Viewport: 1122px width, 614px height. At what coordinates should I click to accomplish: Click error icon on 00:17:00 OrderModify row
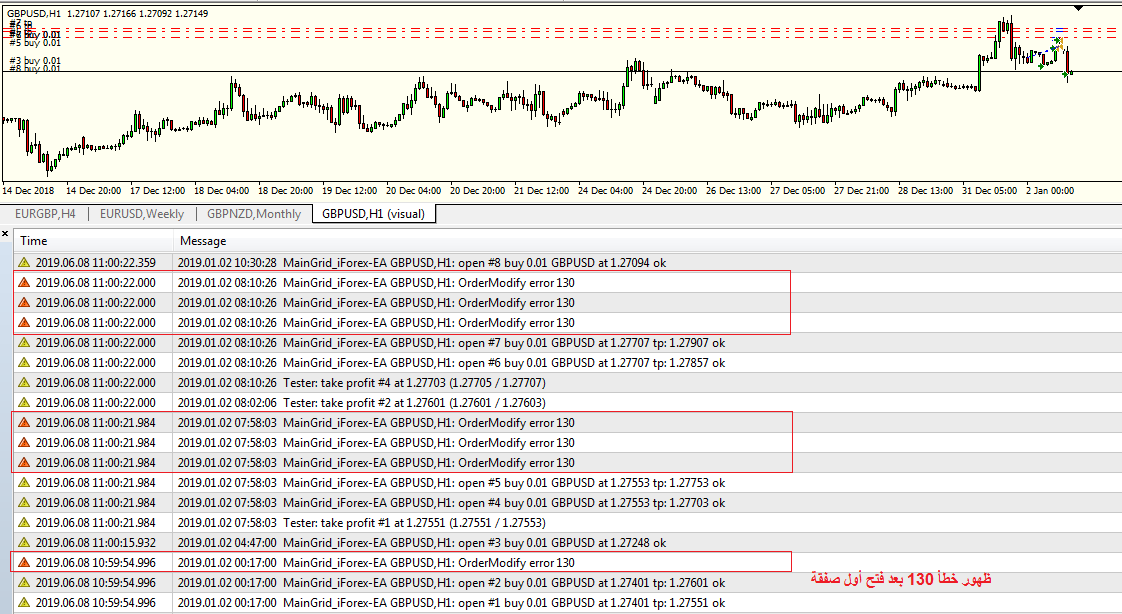coord(24,563)
